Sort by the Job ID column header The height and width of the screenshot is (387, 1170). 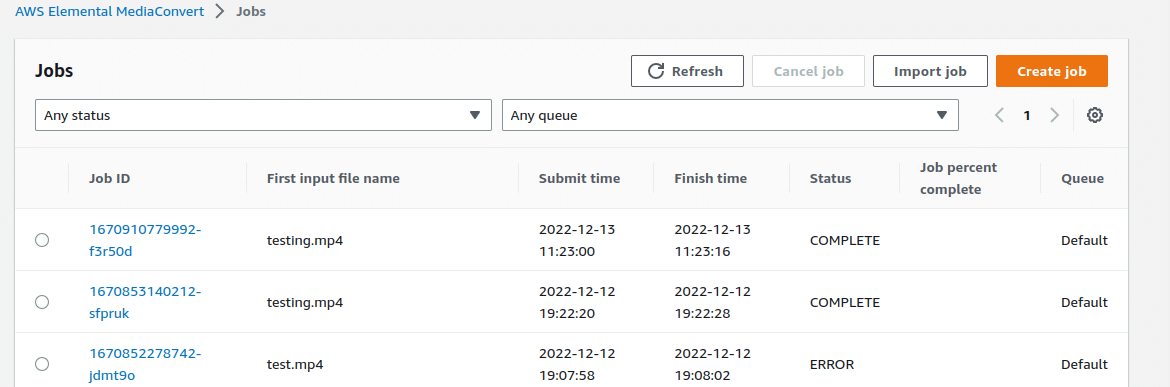coord(110,179)
